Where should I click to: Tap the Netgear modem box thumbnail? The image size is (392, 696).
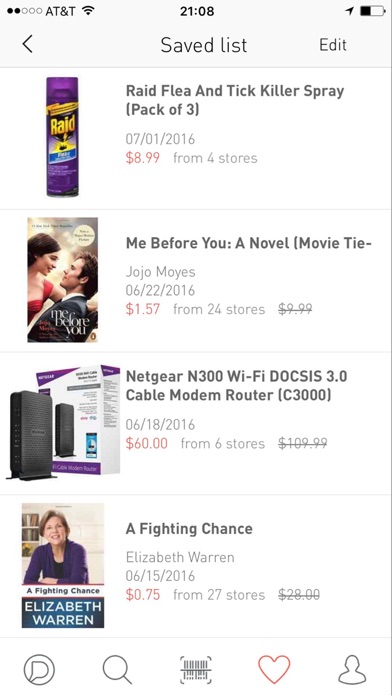coord(63,422)
